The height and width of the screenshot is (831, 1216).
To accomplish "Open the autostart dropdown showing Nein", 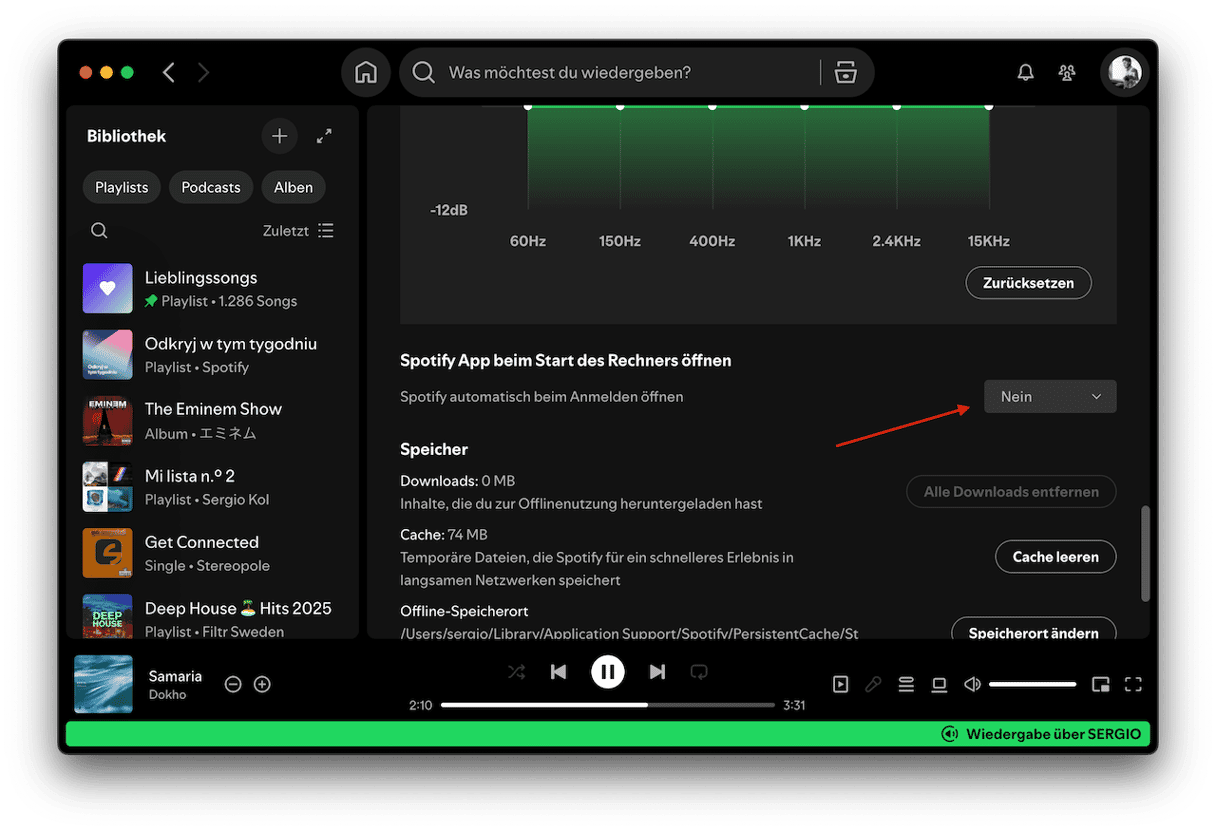I will (x=1050, y=397).
